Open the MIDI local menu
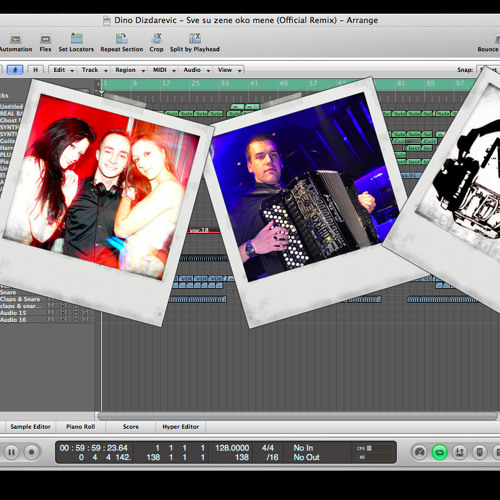The image size is (500, 500). [164, 70]
